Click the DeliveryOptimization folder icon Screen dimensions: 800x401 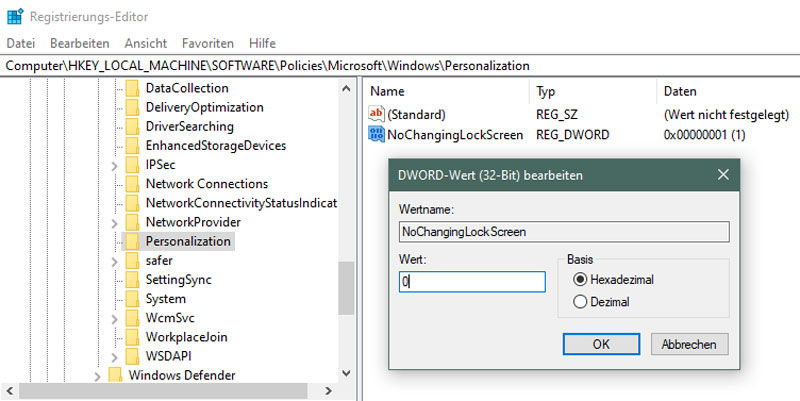point(132,108)
